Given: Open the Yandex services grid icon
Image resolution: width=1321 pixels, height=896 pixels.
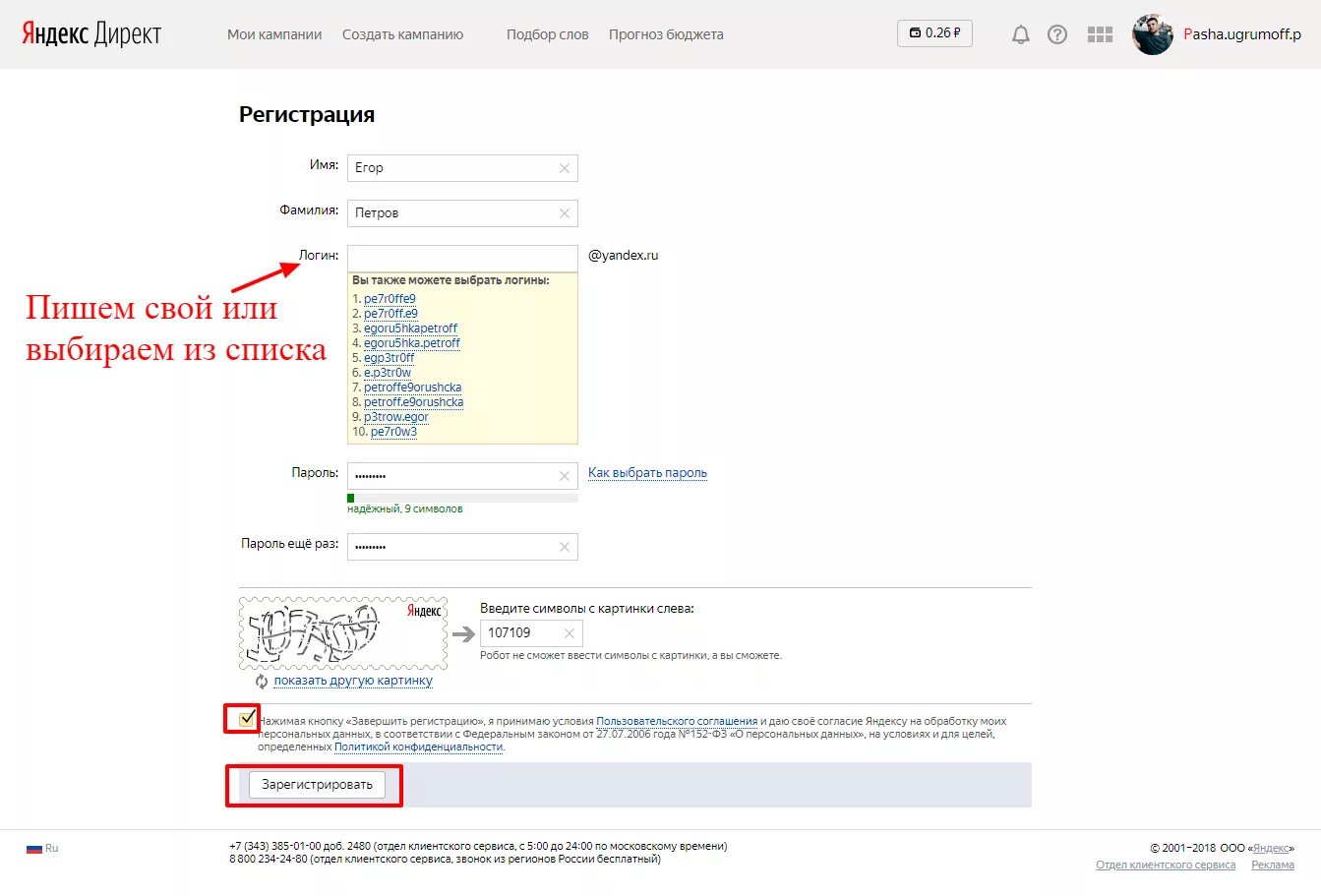Looking at the screenshot, I should point(1100,34).
